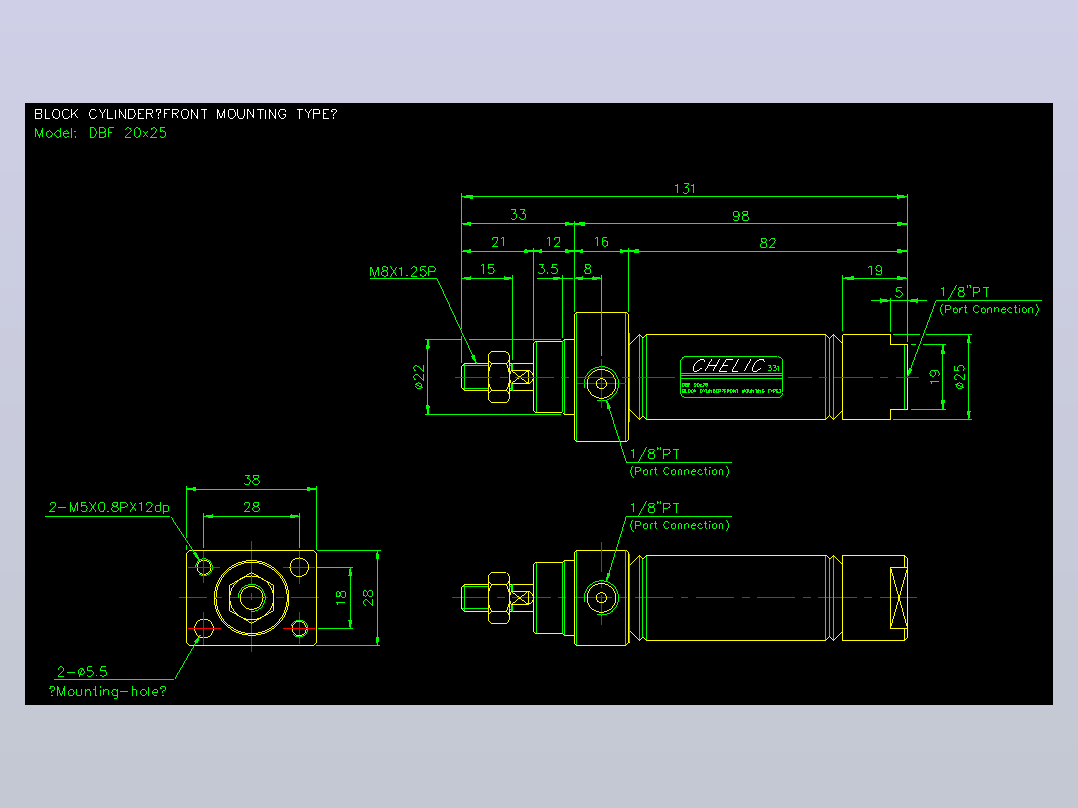Select the 131 overall length dimension
The width and height of the screenshot is (1078, 808).
coord(685,188)
